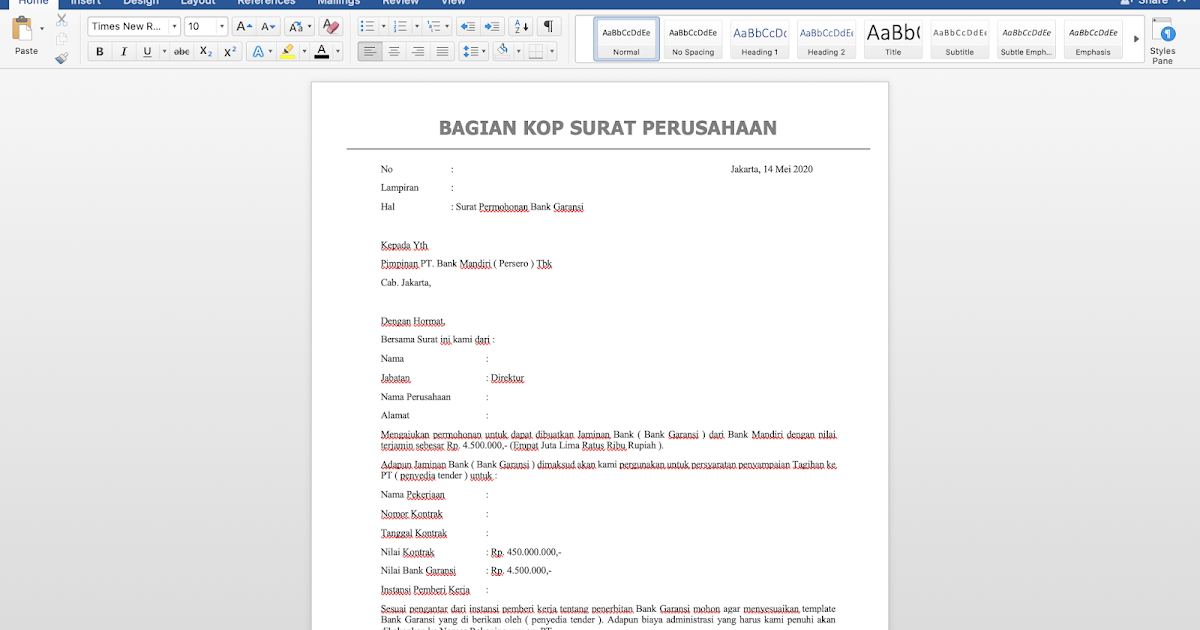Viewport: 1200px width, 630px height.
Task: Open the Styles Pane
Action: click(x=1162, y=40)
